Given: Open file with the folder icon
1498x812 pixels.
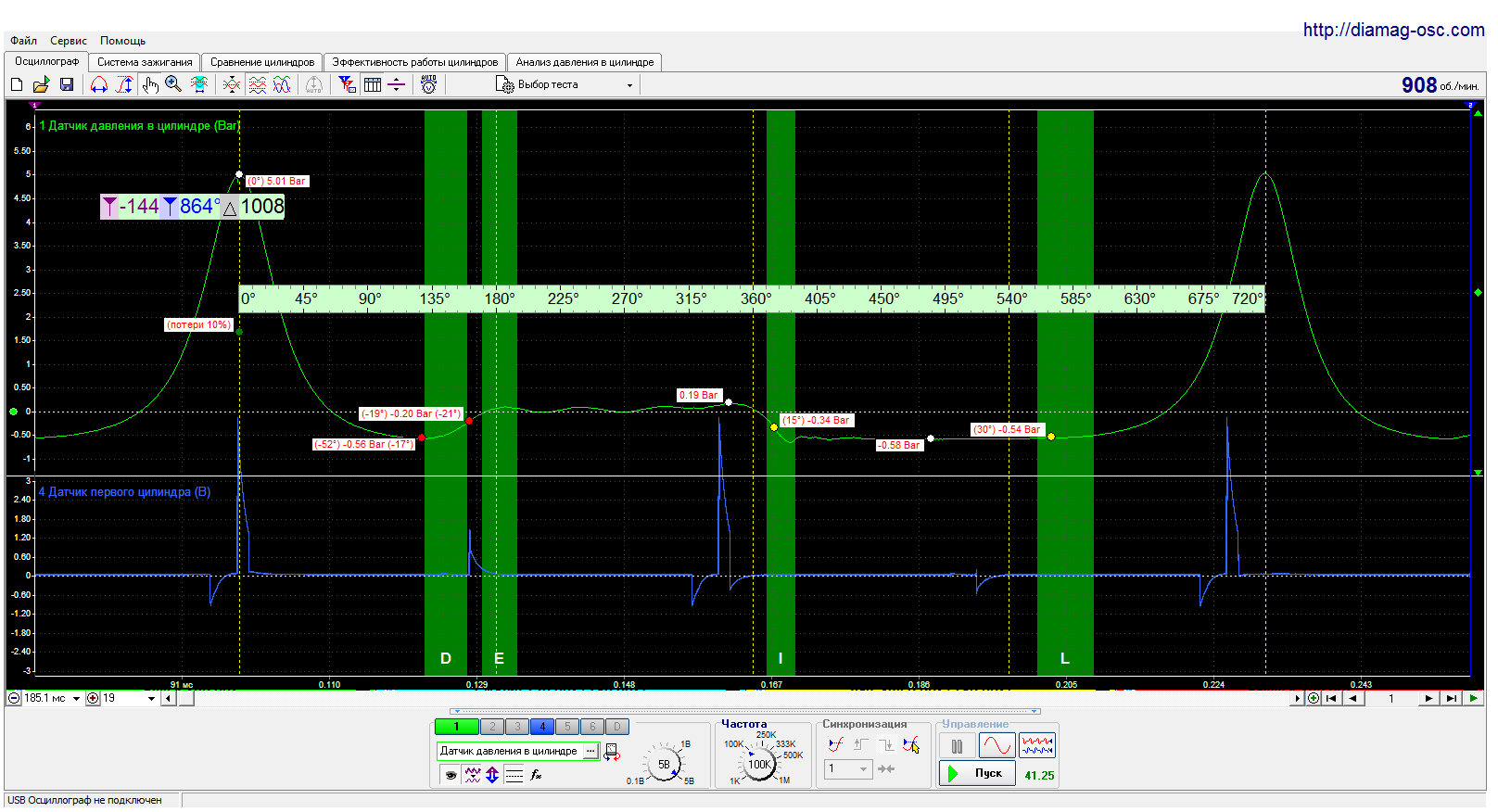Looking at the screenshot, I should (x=41, y=84).
